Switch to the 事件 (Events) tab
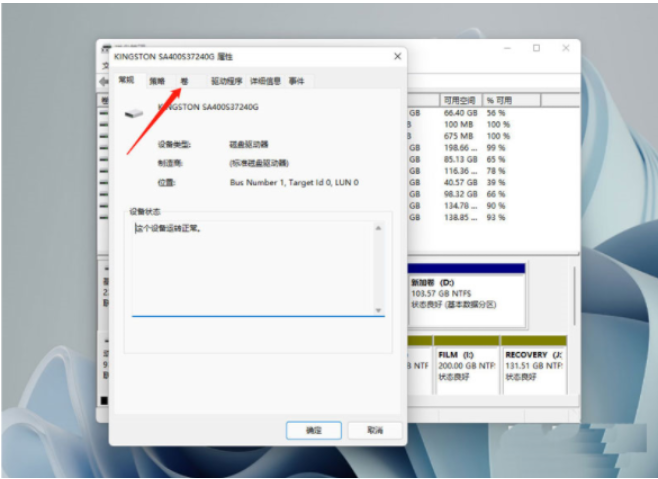 [297, 81]
